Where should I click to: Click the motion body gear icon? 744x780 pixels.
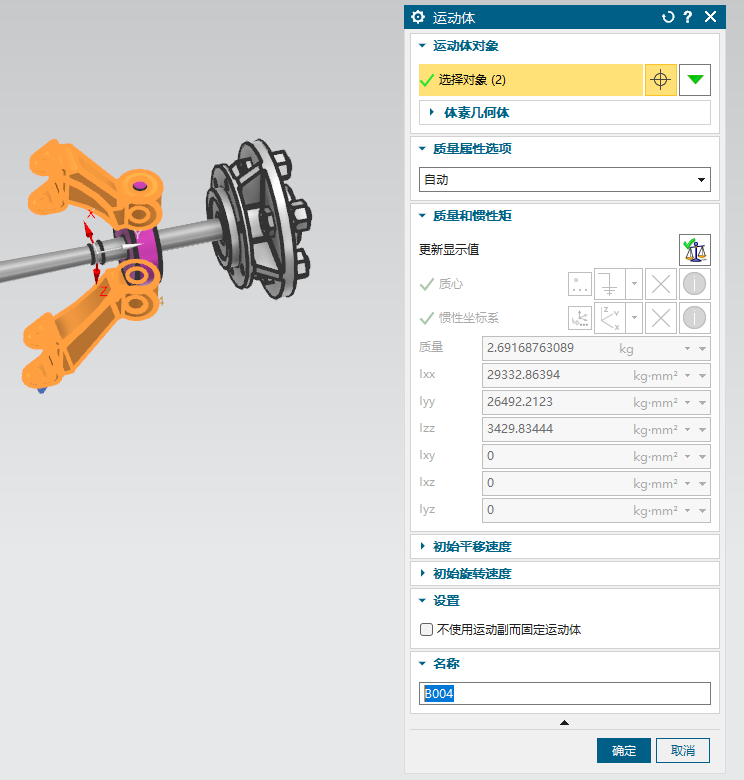pyautogui.click(x=418, y=17)
